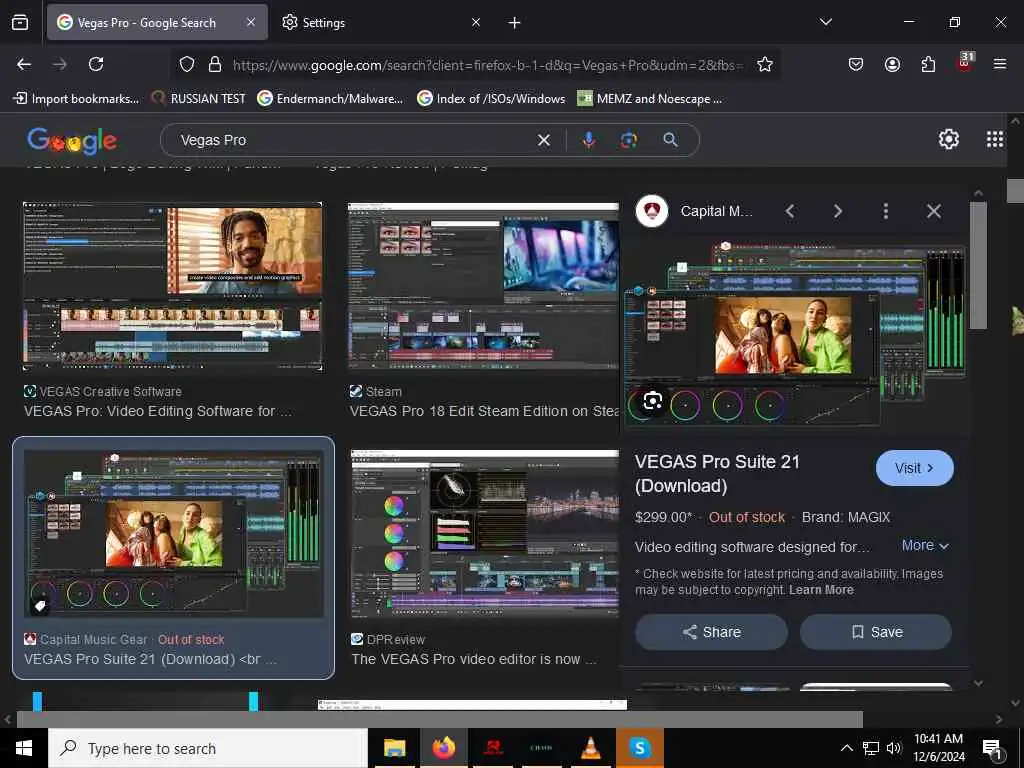Viewport: 1024px width, 768px height.
Task: Open the list all tabs dropdown arrow
Action: coord(825,22)
